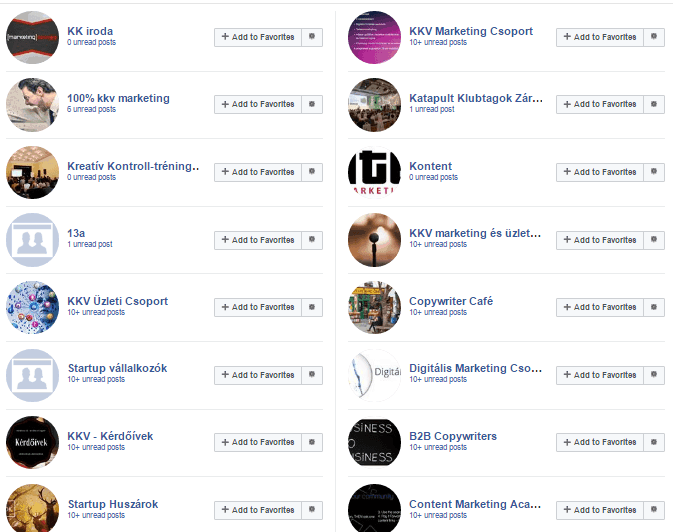Click the KK iroda group avatar

32,37
